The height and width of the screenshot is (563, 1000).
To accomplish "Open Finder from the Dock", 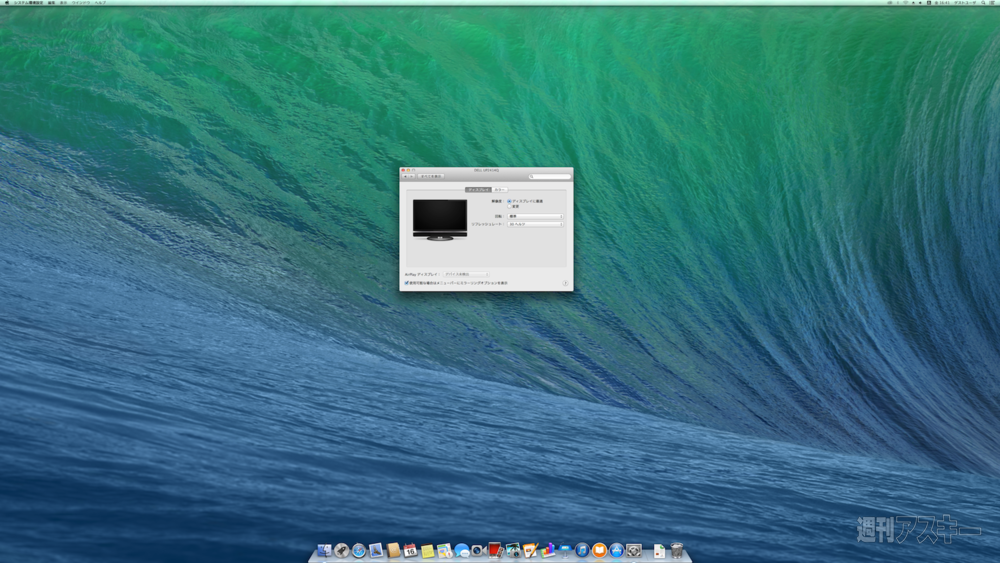I will click(x=324, y=551).
